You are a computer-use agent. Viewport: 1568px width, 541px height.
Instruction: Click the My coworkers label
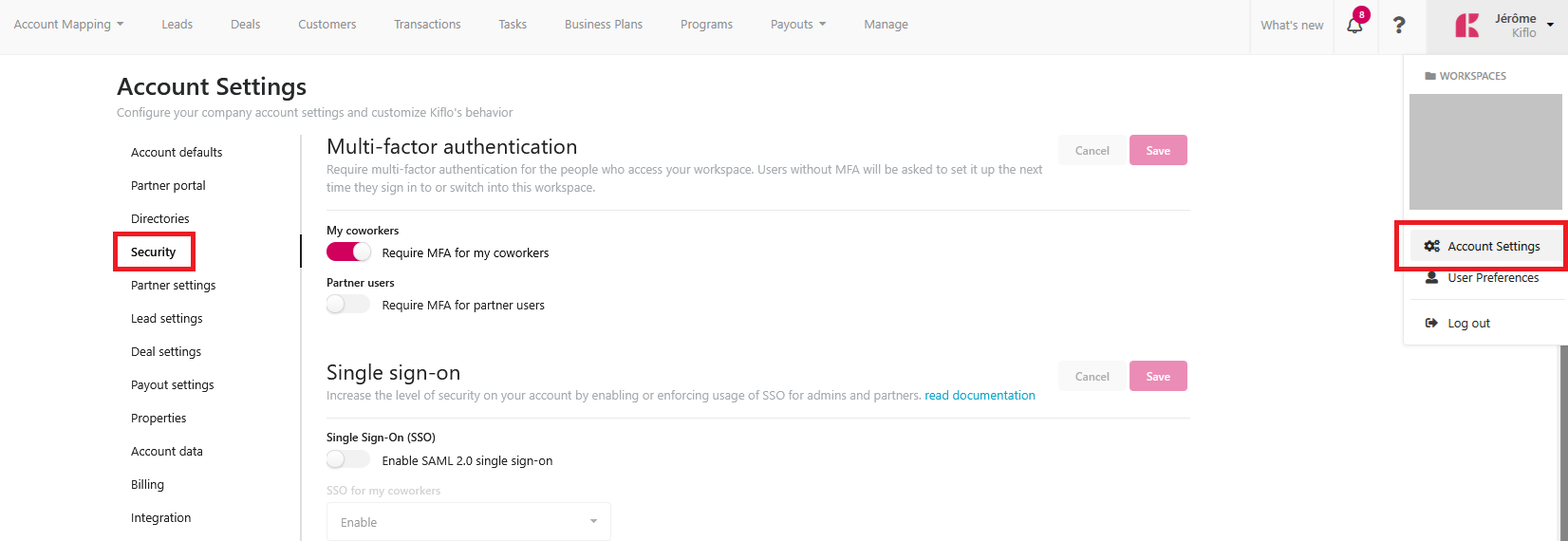(363, 230)
